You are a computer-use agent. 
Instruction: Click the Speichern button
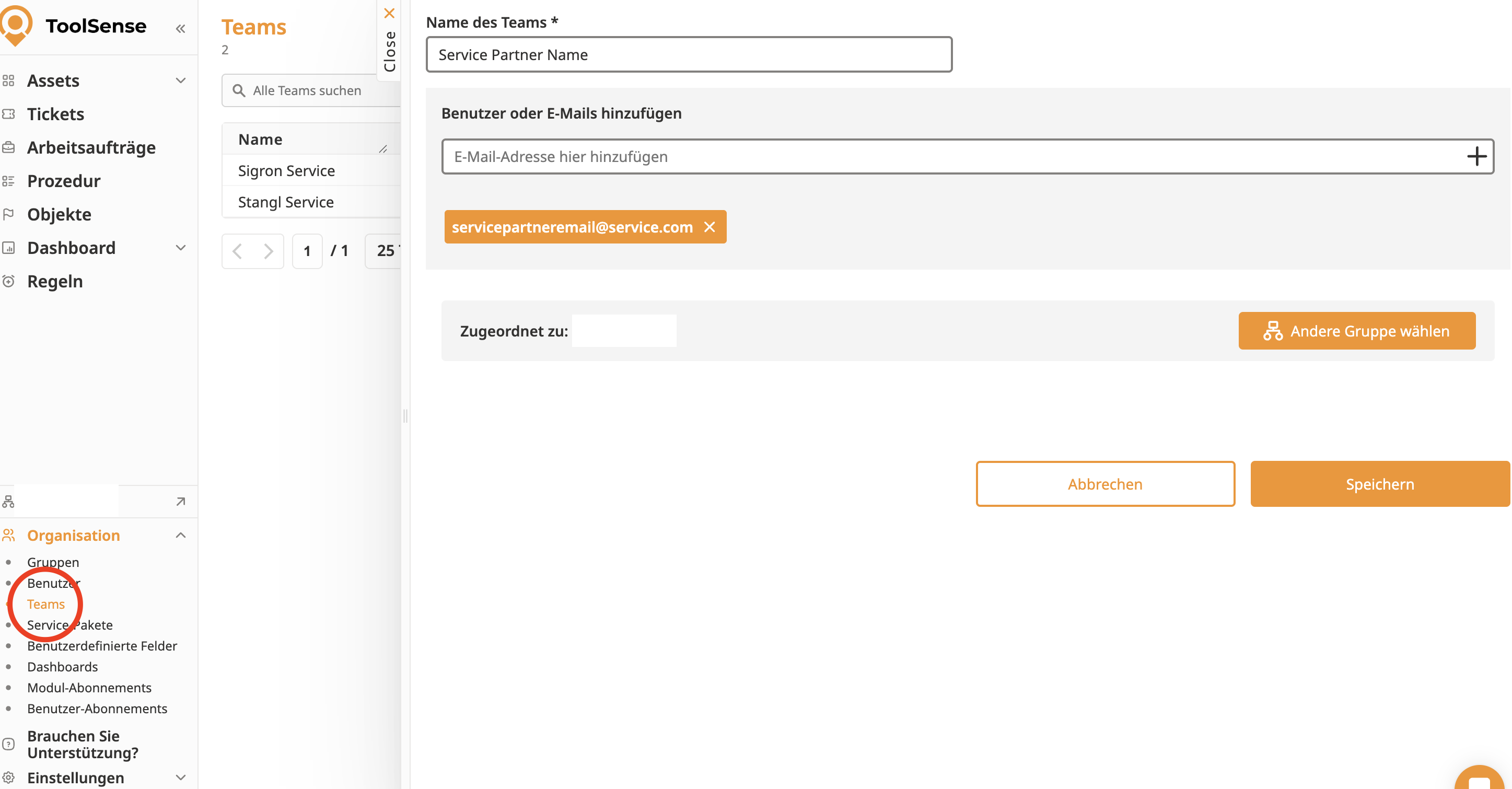pos(1379,484)
